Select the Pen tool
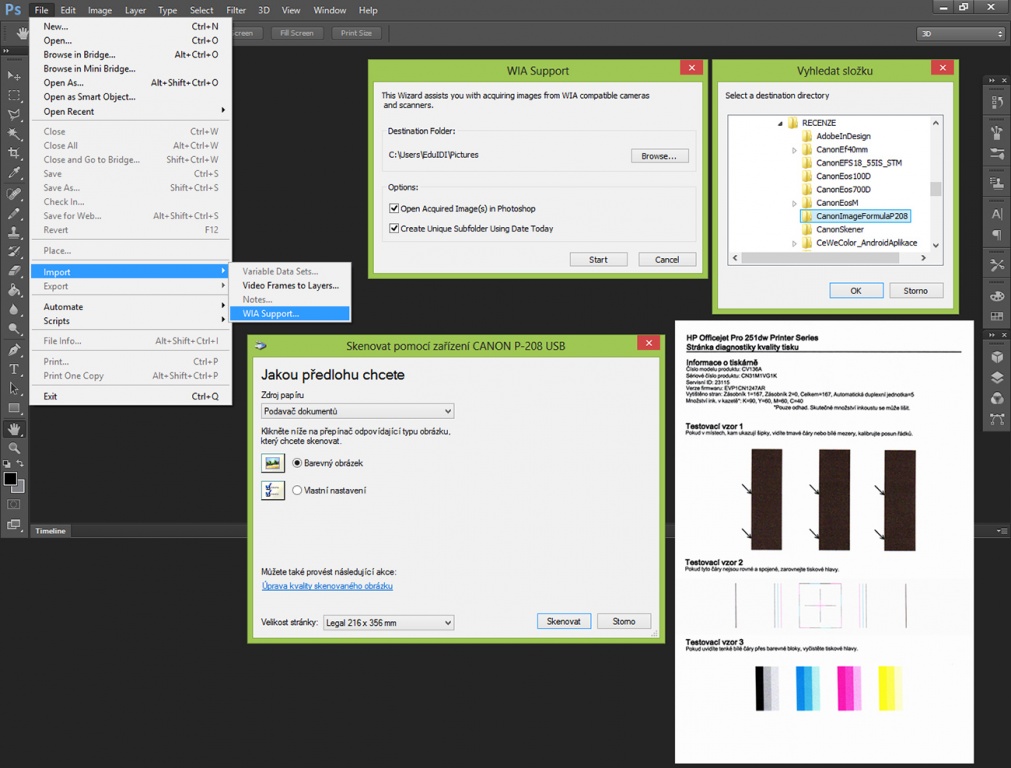The width and height of the screenshot is (1011, 768). (x=14, y=350)
